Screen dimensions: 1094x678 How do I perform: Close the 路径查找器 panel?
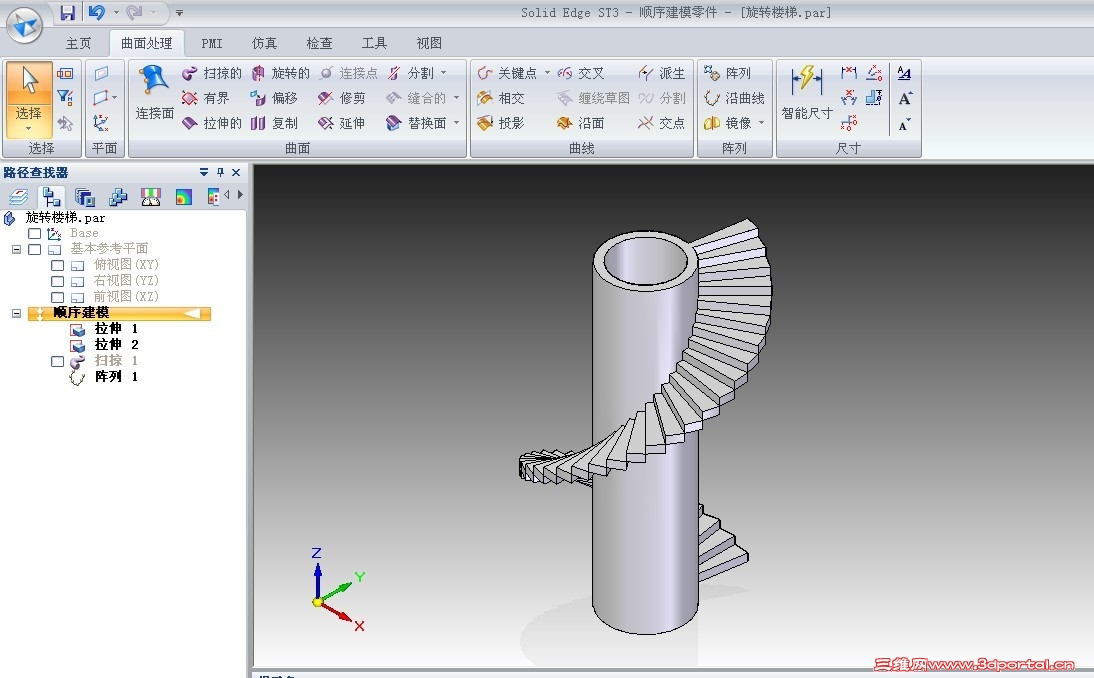tap(236, 172)
